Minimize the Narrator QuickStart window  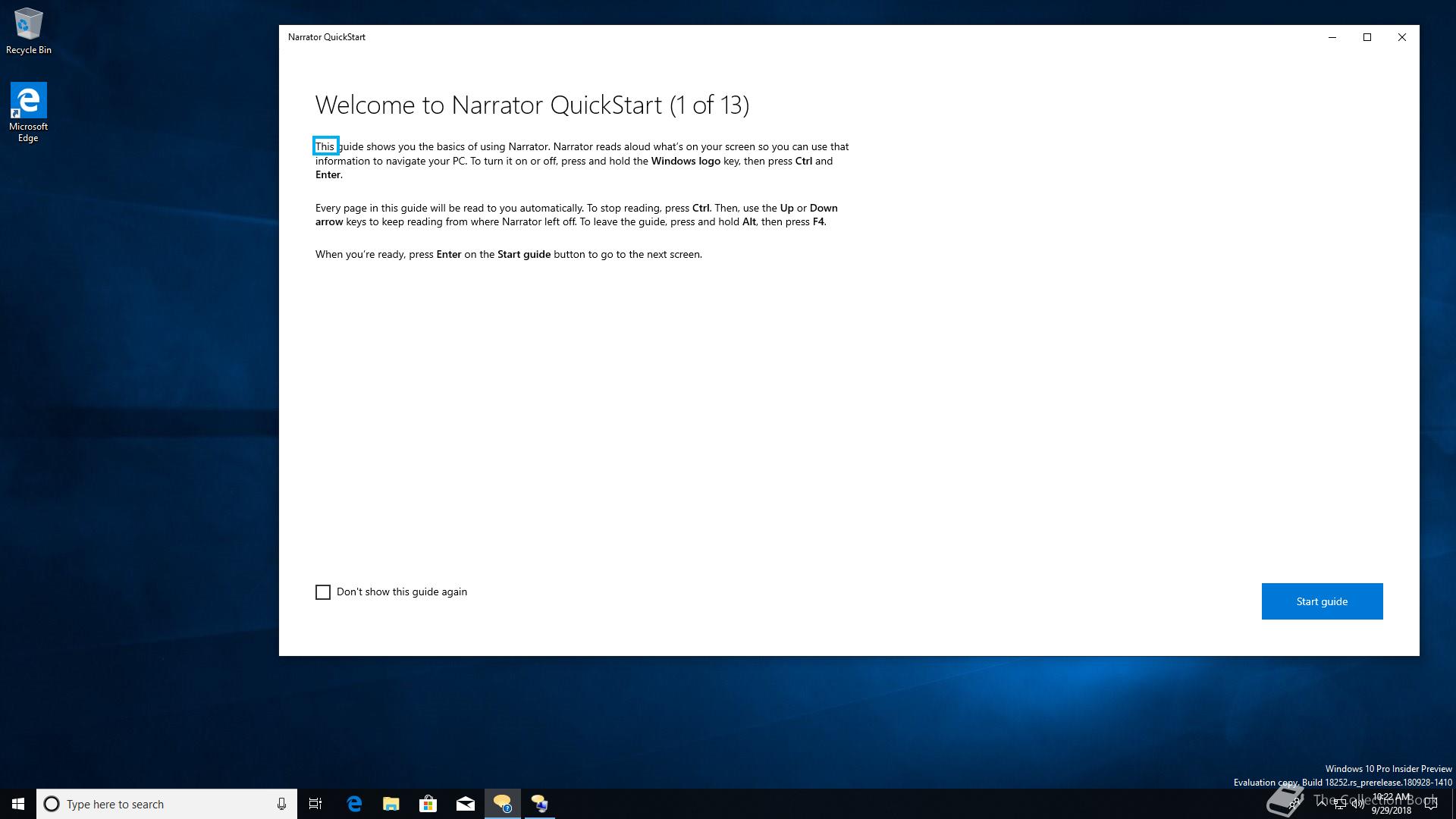(x=1332, y=37)
